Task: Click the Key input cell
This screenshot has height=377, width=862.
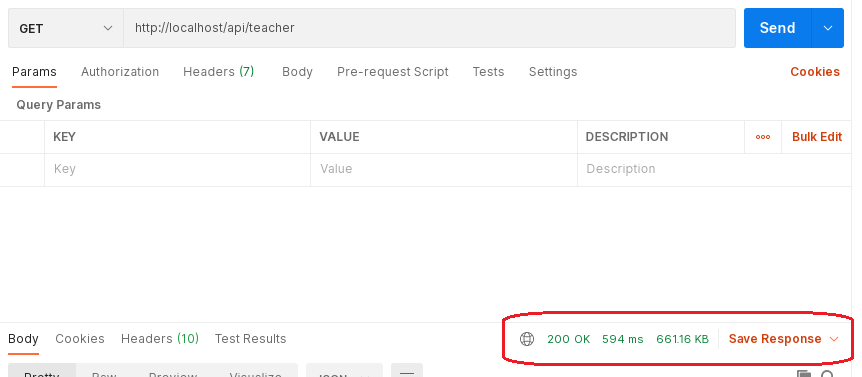Action: click(178, 169)
